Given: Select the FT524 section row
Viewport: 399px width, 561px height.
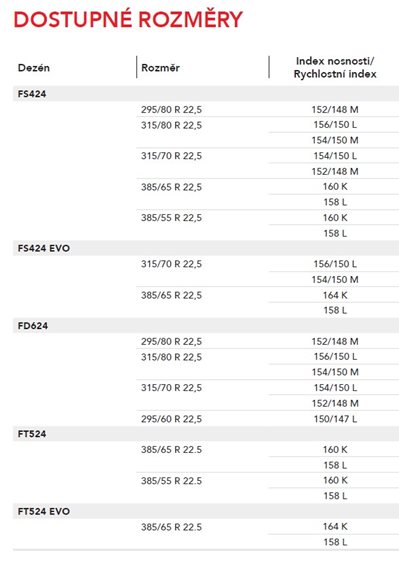Looking at the screenshot, I should [206, 434].
